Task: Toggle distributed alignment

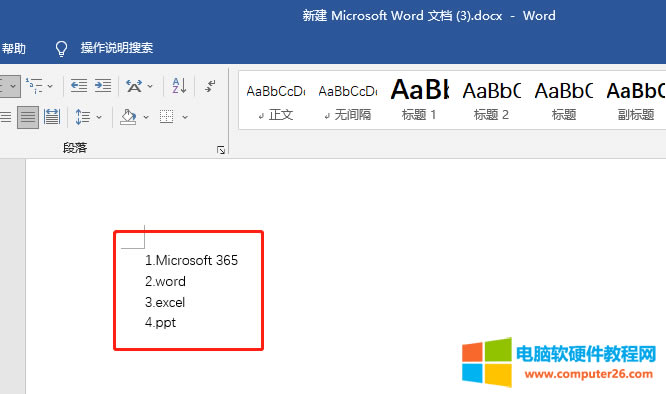Action: (x=52, y=117)
